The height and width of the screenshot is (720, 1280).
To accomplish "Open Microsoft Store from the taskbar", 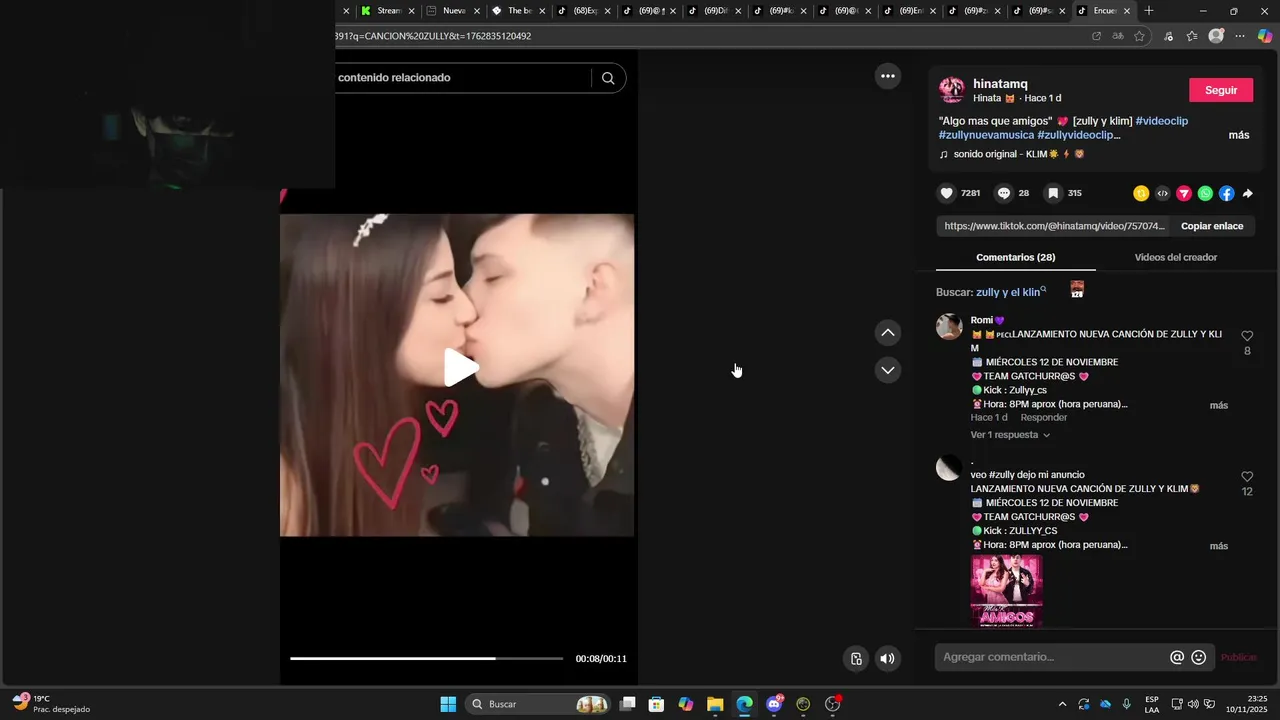I will [656, 704].
